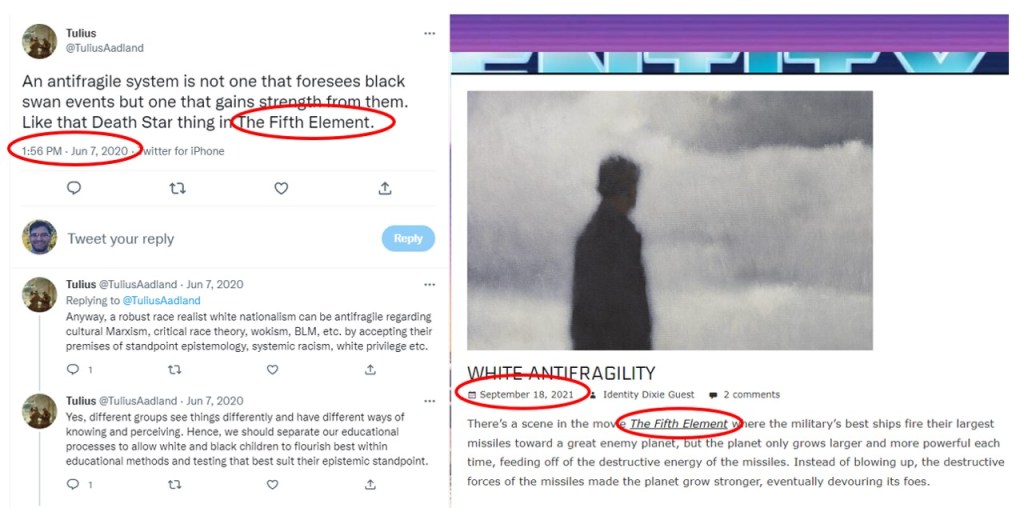Retweet the first reply tweet
The width and height of the screenshot is (1024, 508).
(174, 370)
